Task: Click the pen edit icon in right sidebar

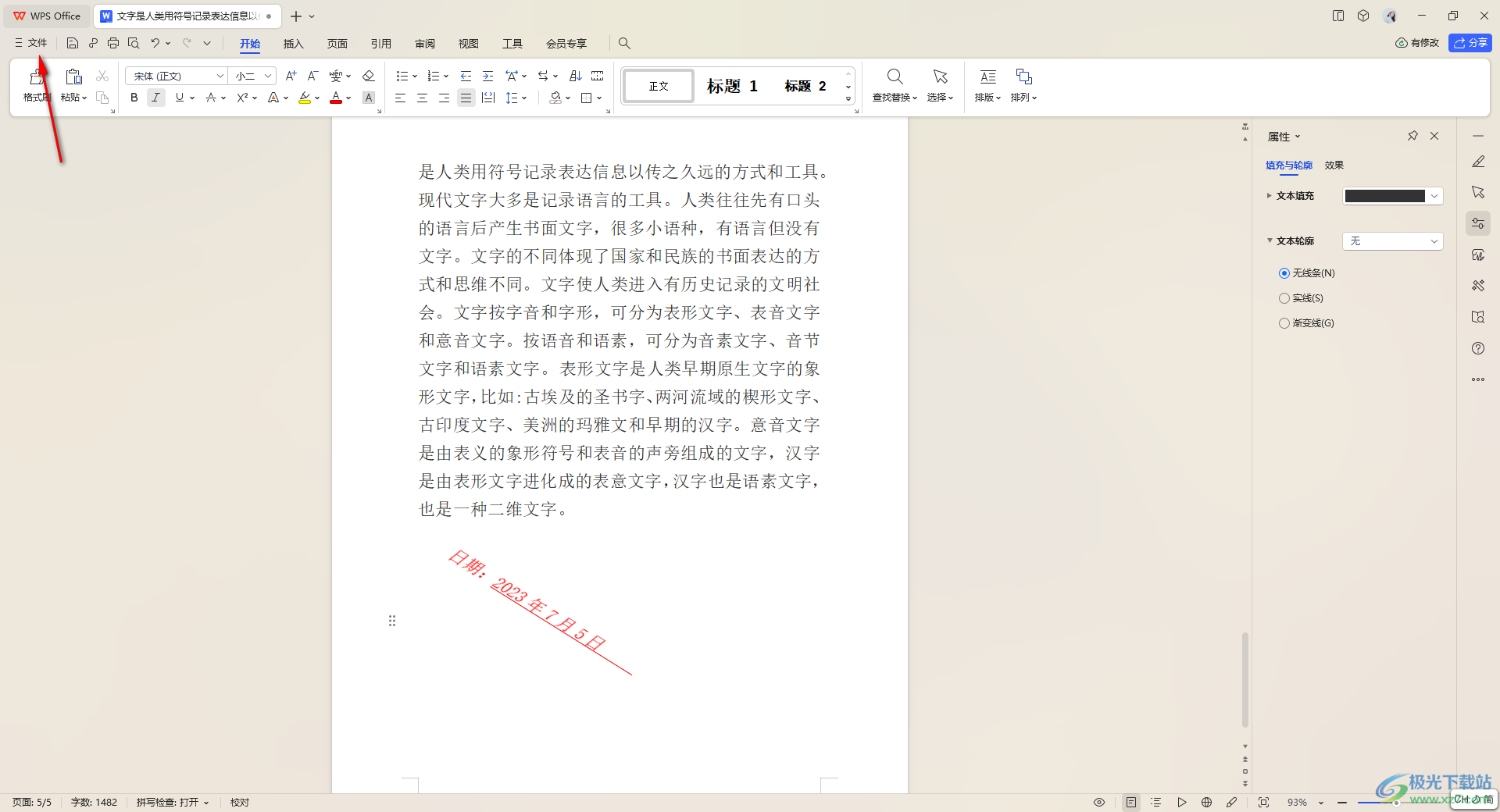Action: [x=1478, y=162]
